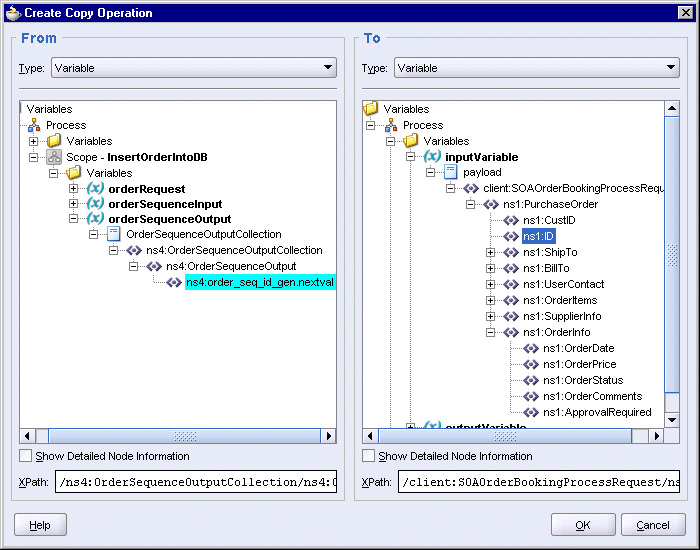Click the ns4:OrderSequenceOutput element icon

coord(154,267)
